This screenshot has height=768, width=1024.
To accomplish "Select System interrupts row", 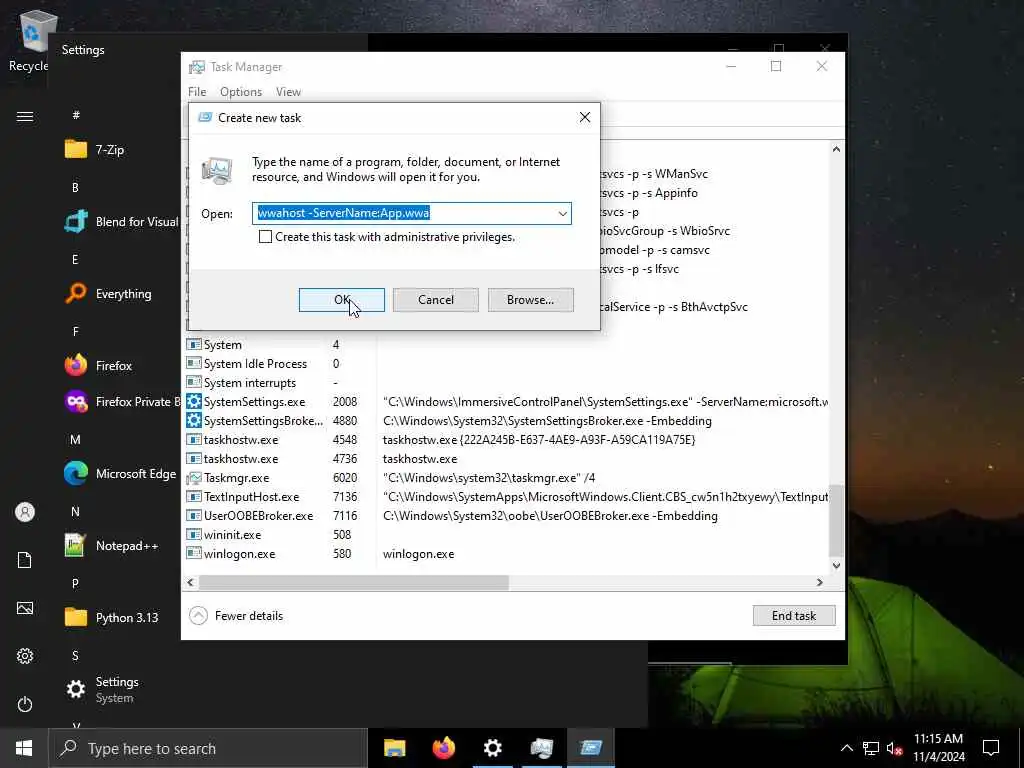I will [507, 382].
